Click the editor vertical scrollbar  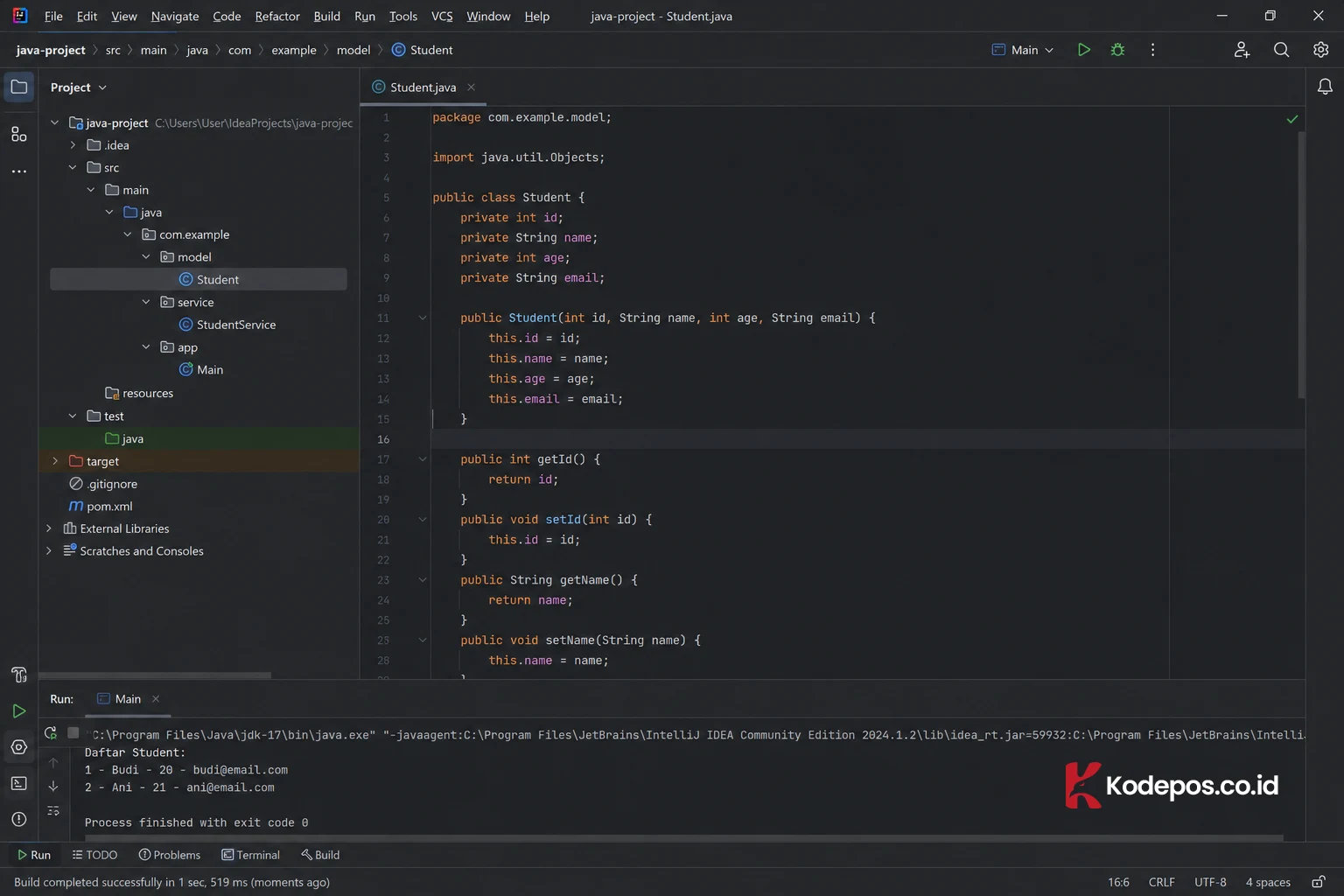pyautogui.click(x=1301, y=265)
